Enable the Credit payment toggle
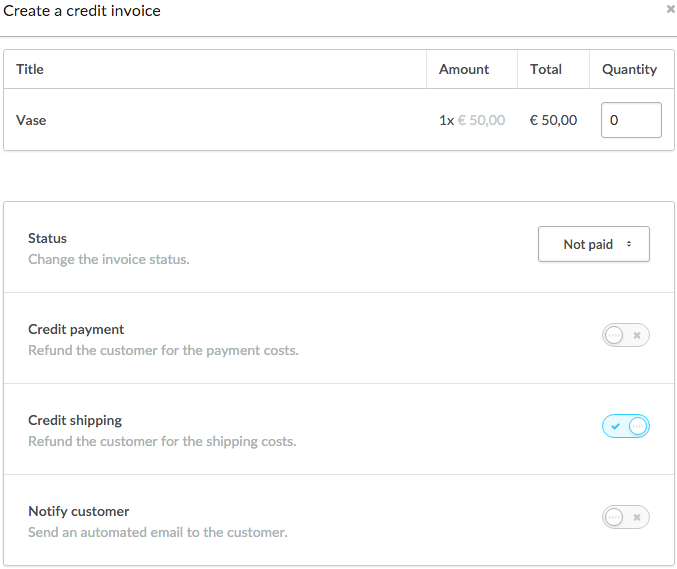The width and height of the screenshot is (677, 569). 626,335
